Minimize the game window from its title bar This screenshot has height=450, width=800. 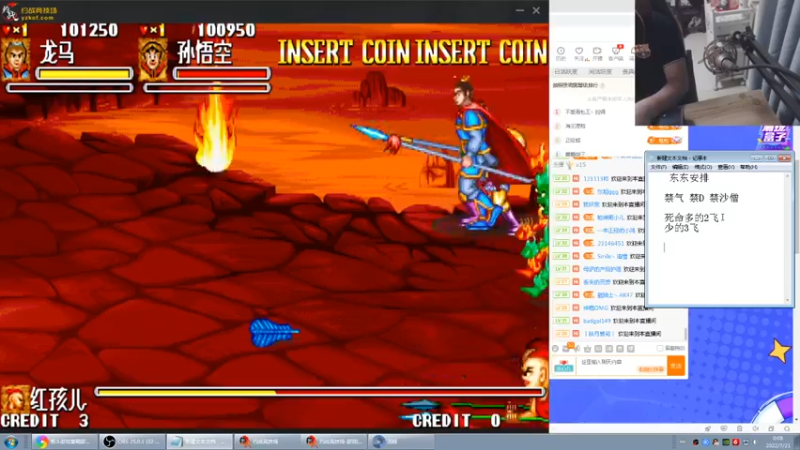519,10
